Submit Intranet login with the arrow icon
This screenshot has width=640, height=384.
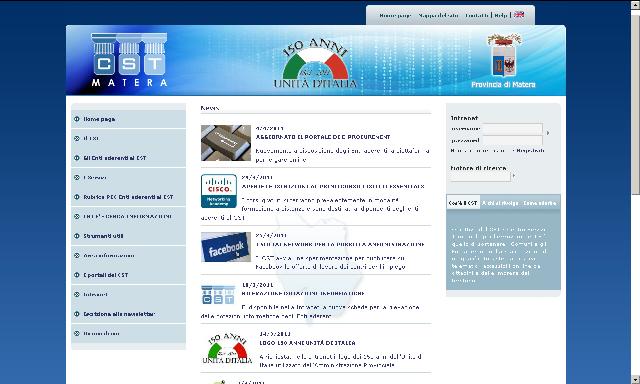click(548, 133)
